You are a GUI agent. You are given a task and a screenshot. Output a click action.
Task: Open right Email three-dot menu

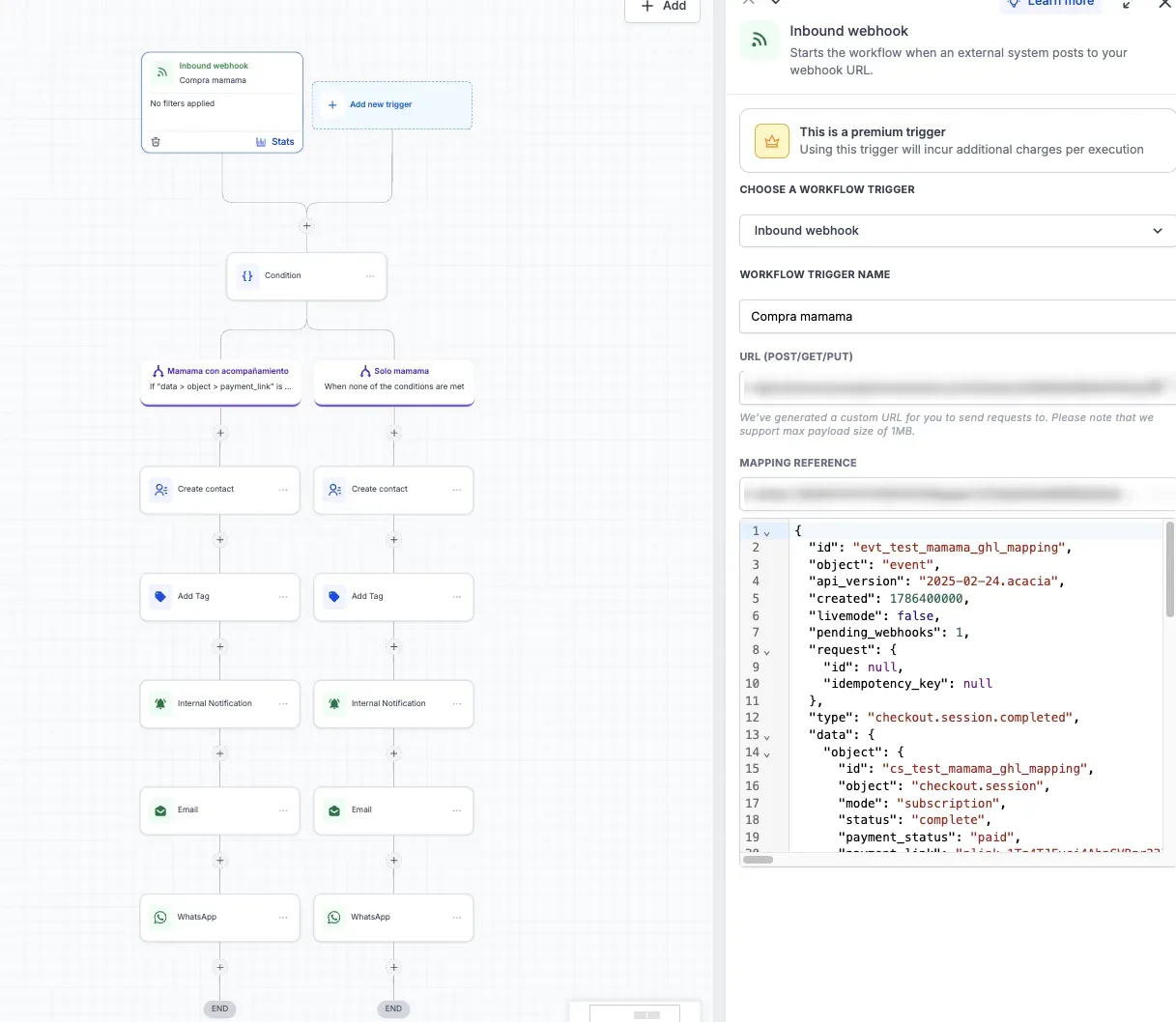(457, 810)
